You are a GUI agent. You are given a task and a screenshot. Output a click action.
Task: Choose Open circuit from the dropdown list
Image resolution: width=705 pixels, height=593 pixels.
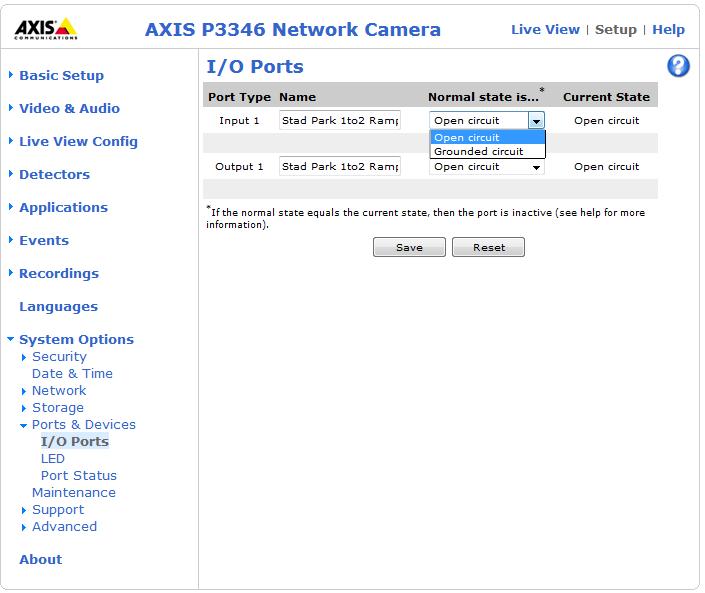click(x=488, y=137)
